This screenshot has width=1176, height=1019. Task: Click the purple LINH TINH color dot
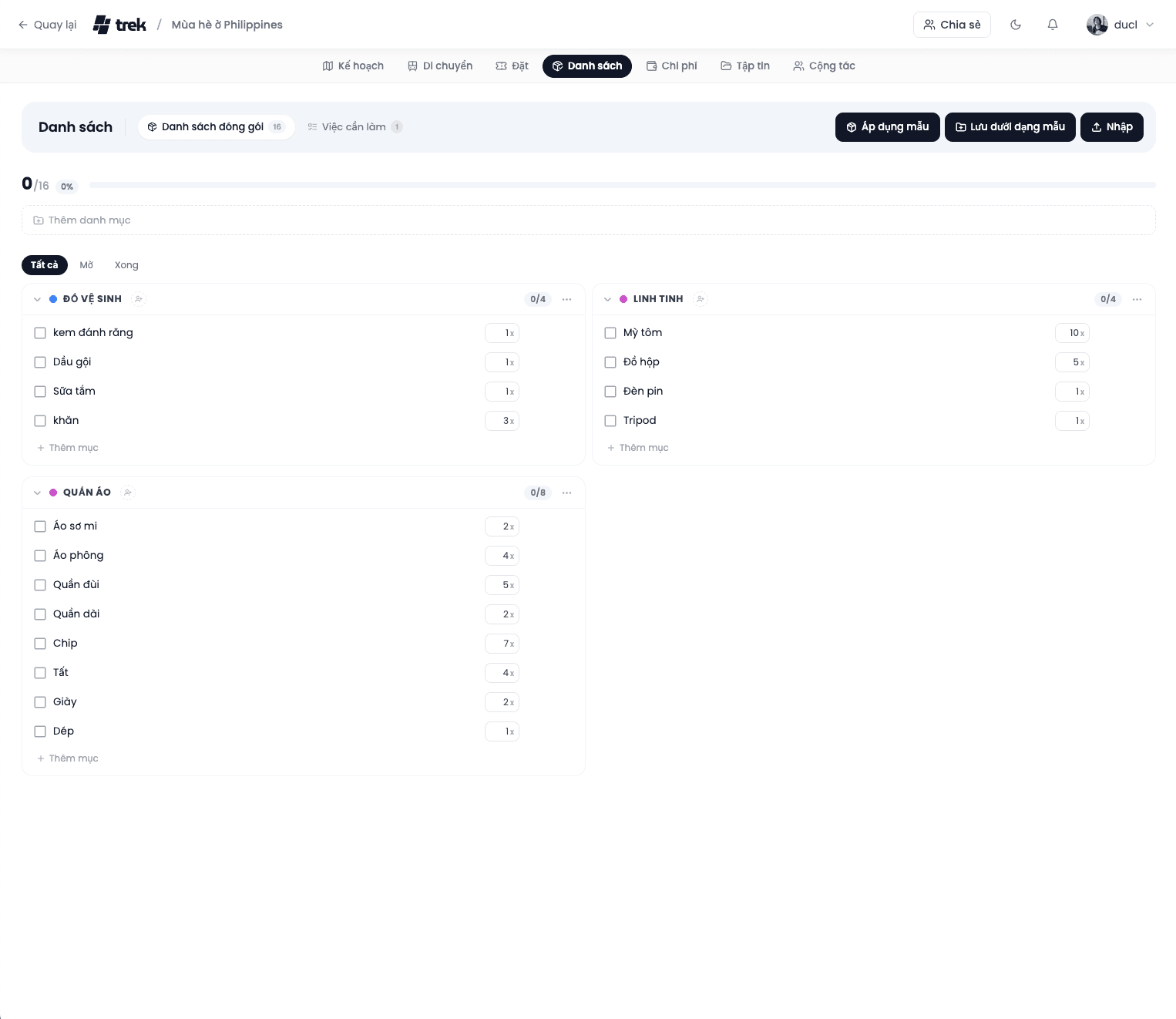[x=623, y=299]
